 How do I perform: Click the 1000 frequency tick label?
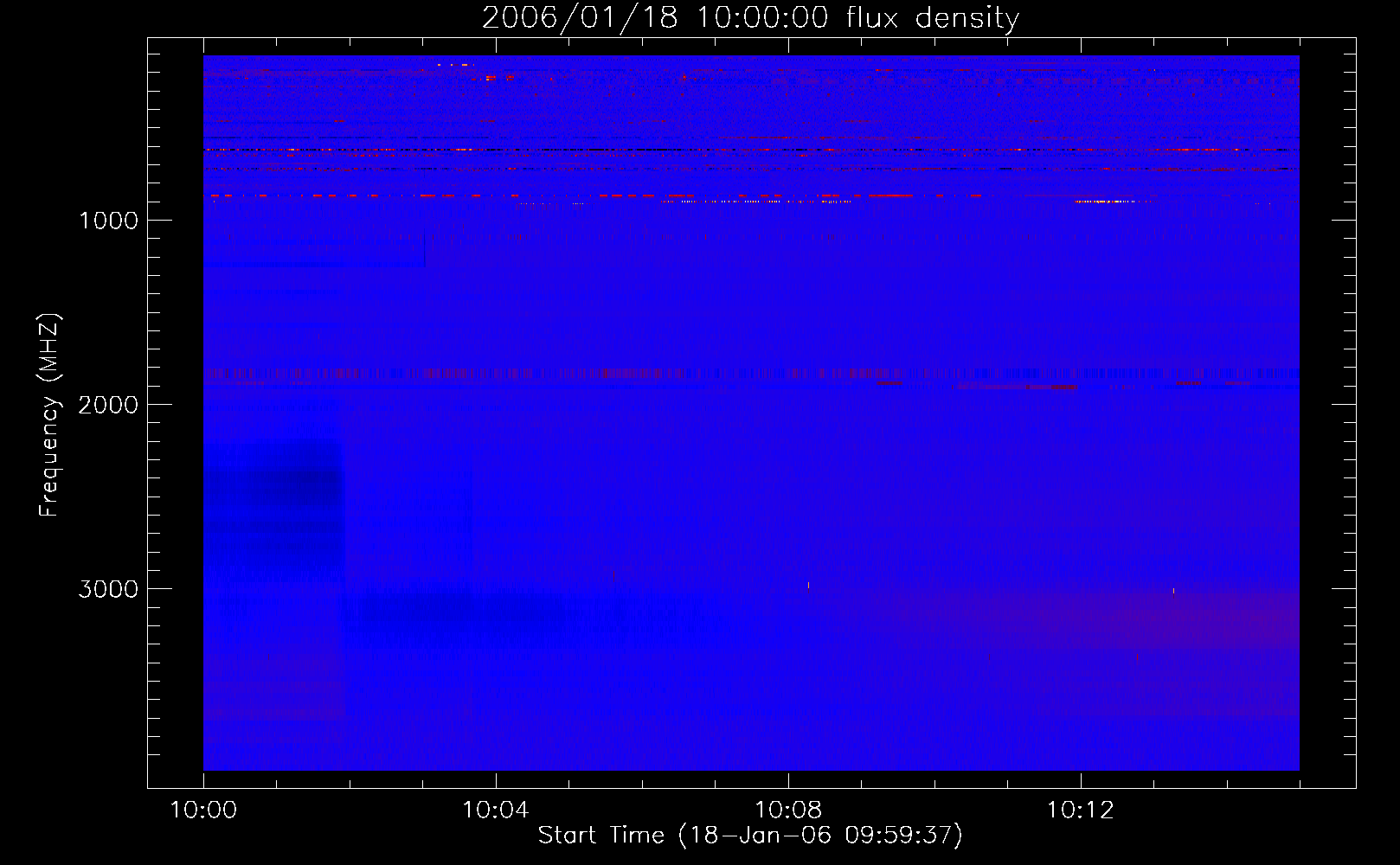tap(108, 221)
